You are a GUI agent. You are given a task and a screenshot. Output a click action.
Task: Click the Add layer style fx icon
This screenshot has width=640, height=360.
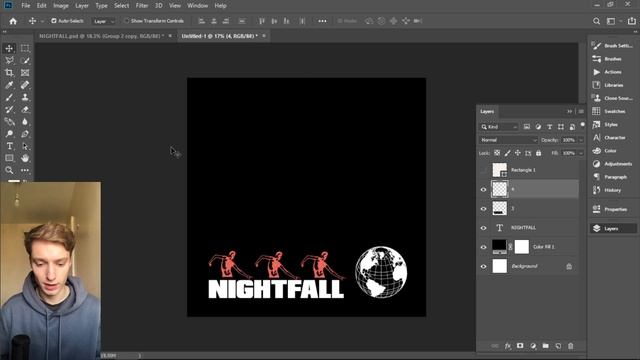click(x=507, y=346)
